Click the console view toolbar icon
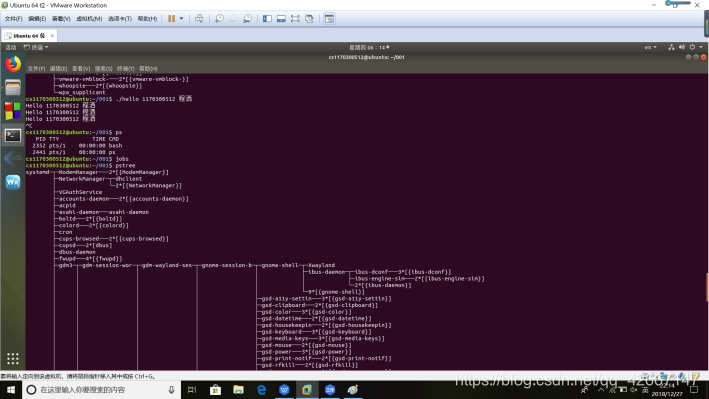Viewport: 709px width, 399px height. (329, 19)
